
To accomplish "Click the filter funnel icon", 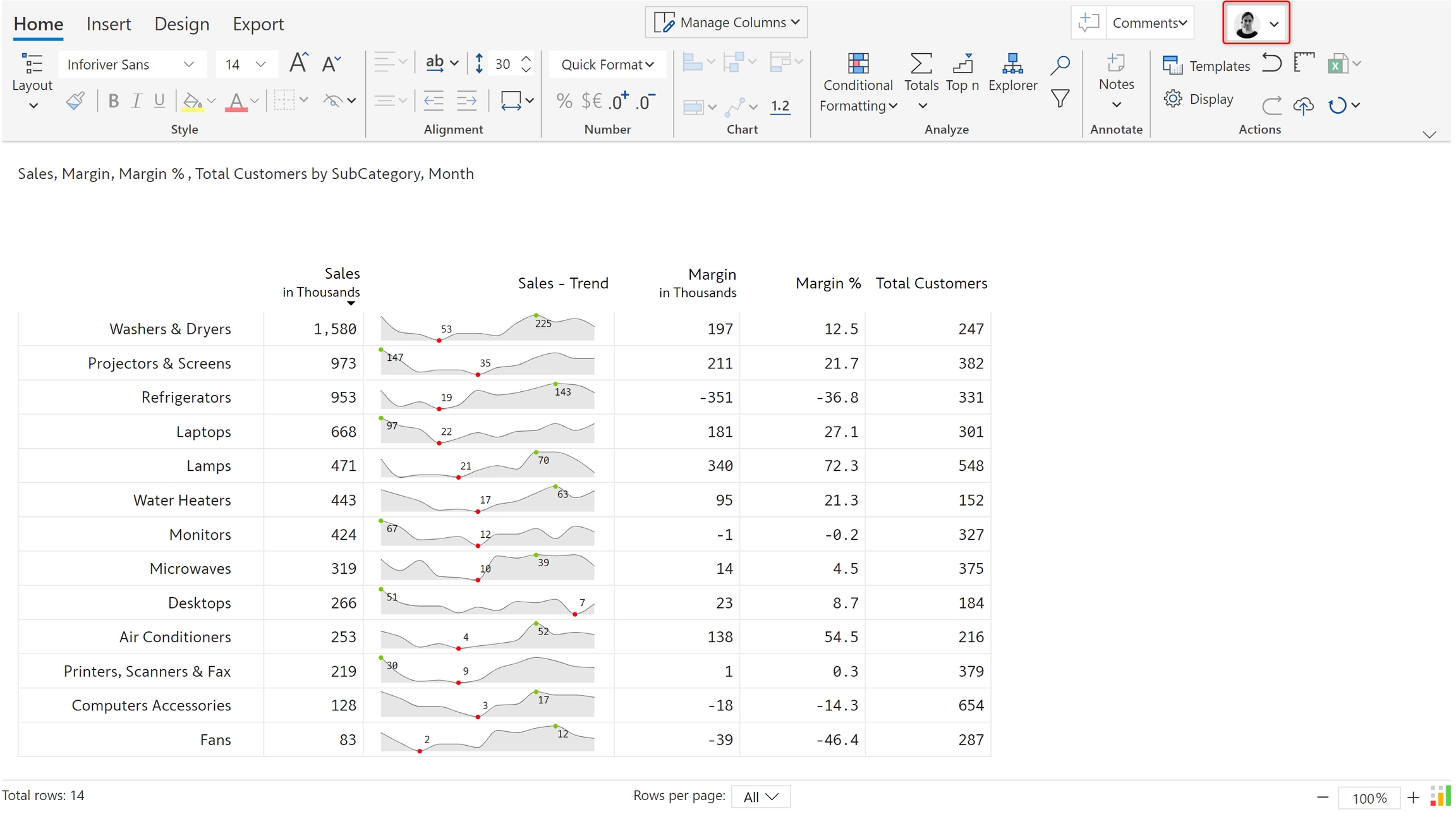I will pyautogui.click(x=1060, y=99).
